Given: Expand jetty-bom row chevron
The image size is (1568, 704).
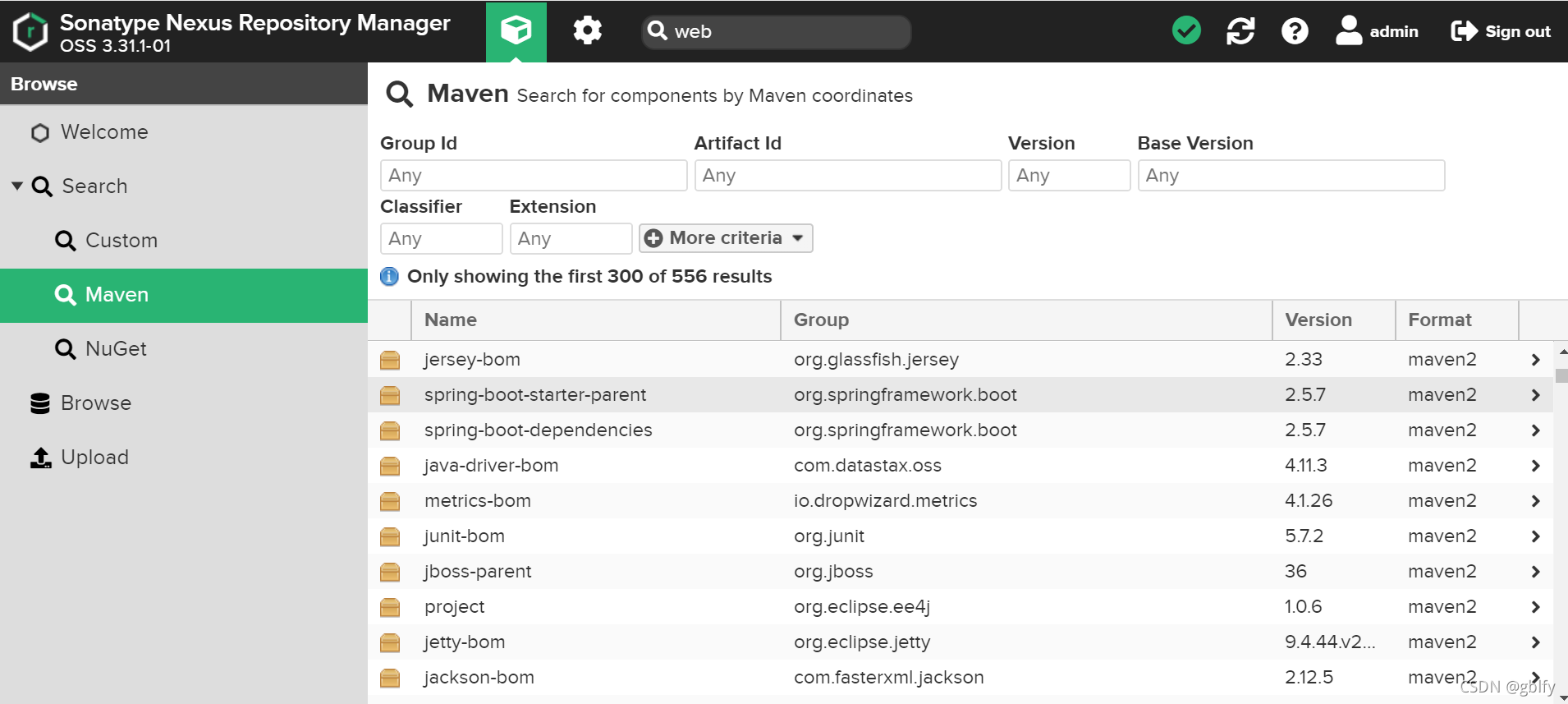Looking at the screenshot, I should click(x=1535, y=642).
